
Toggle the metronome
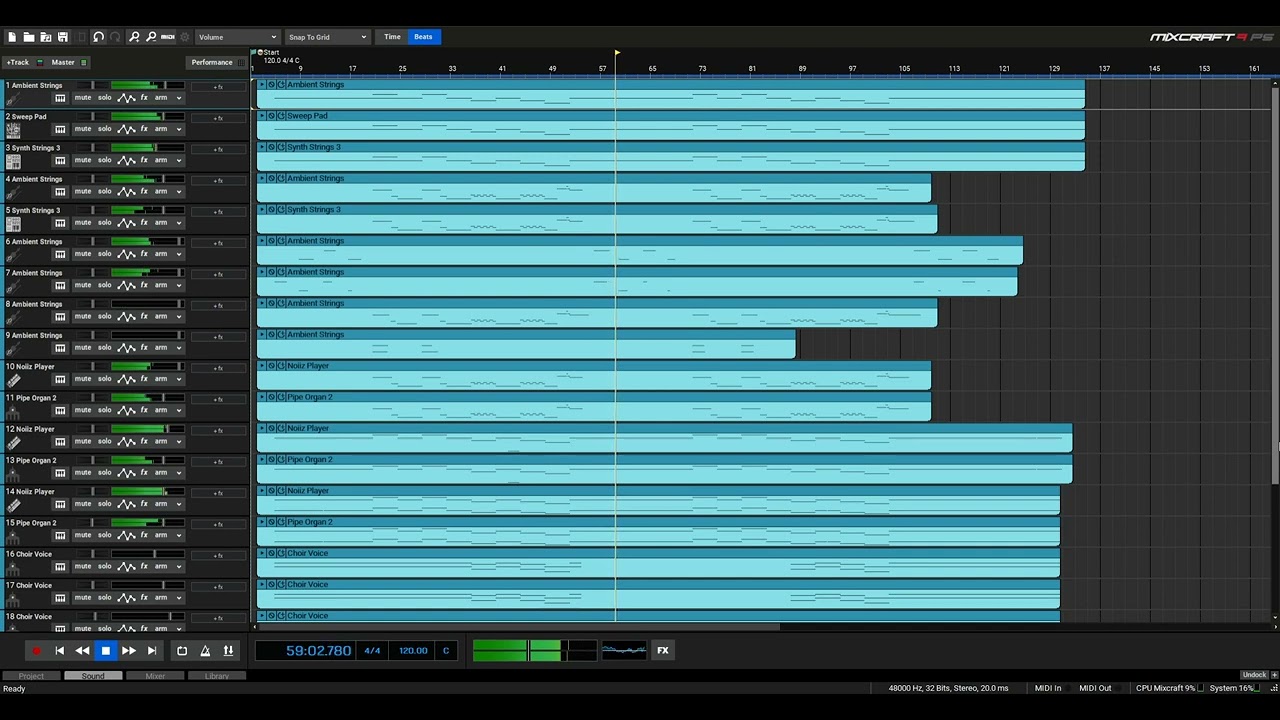coord(205,651)
